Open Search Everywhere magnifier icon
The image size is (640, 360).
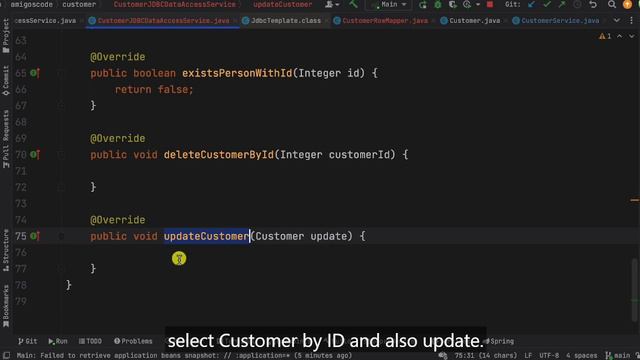[x=611, y=5]
